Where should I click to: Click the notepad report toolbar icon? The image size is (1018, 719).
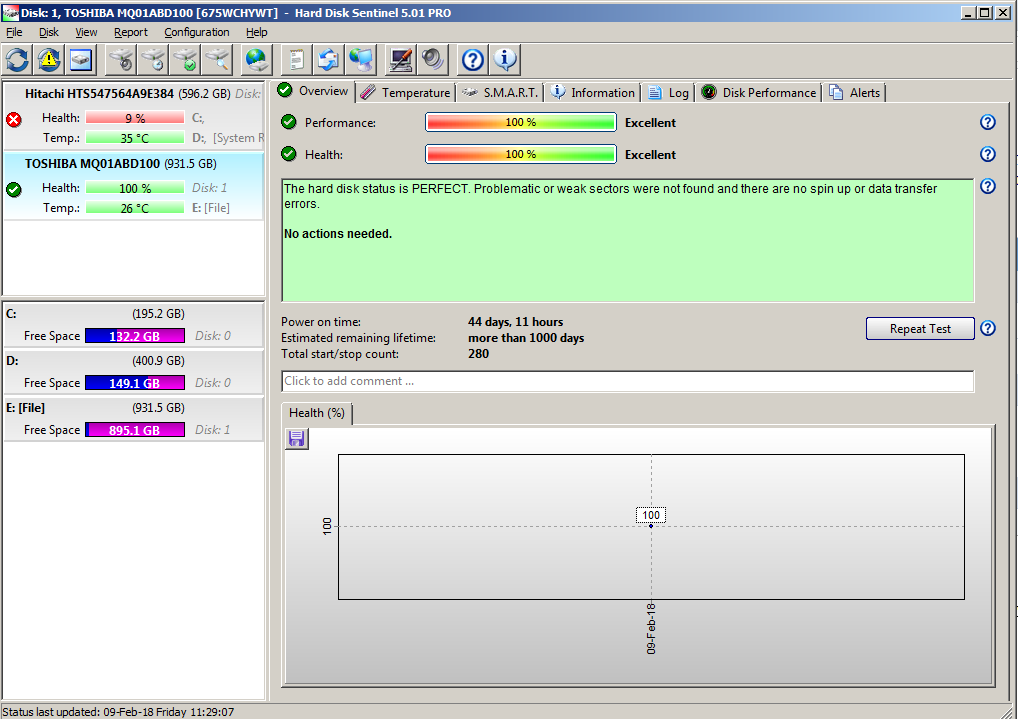pos(296,60)
